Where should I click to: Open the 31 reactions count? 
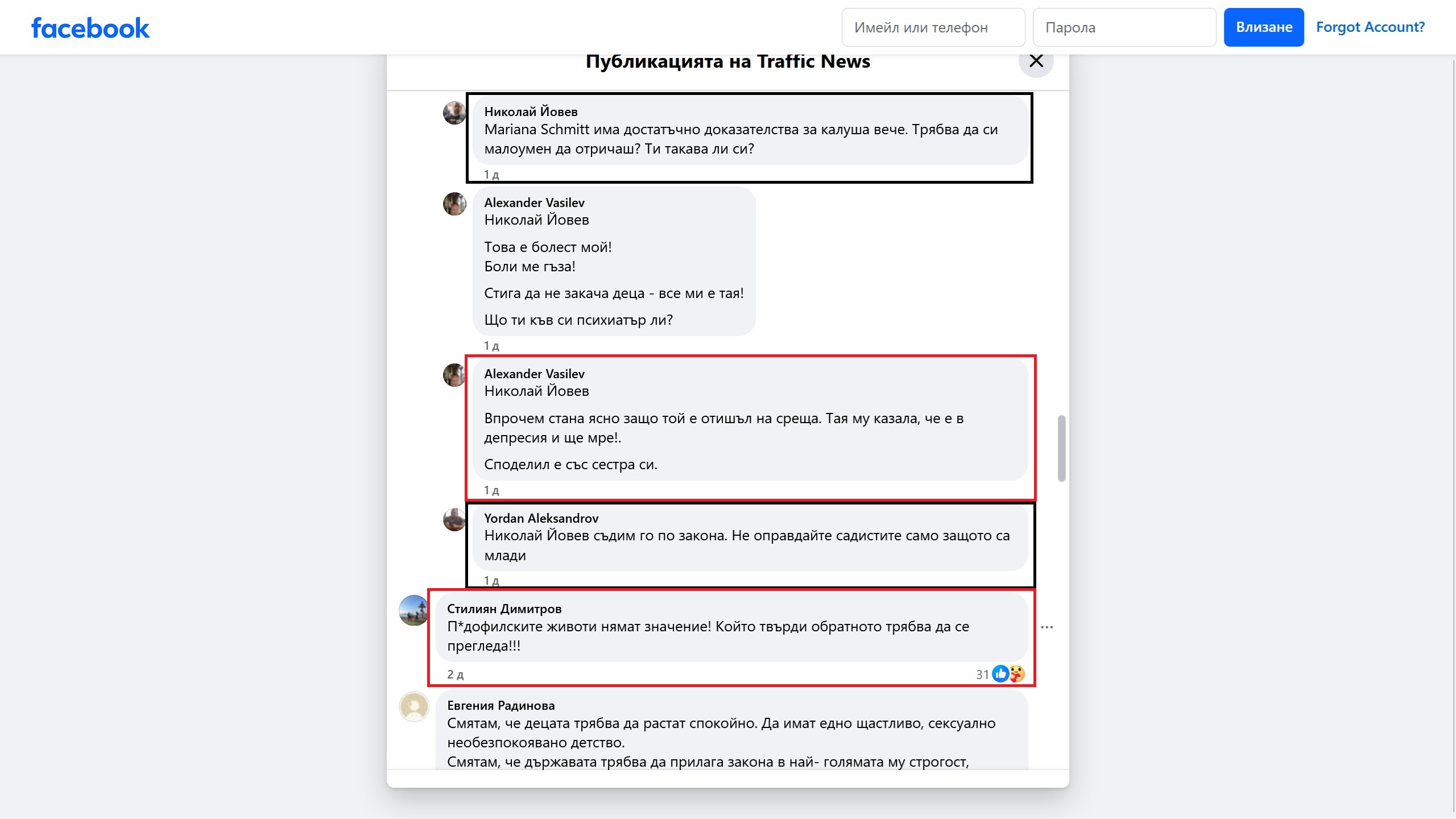point(982,675)
